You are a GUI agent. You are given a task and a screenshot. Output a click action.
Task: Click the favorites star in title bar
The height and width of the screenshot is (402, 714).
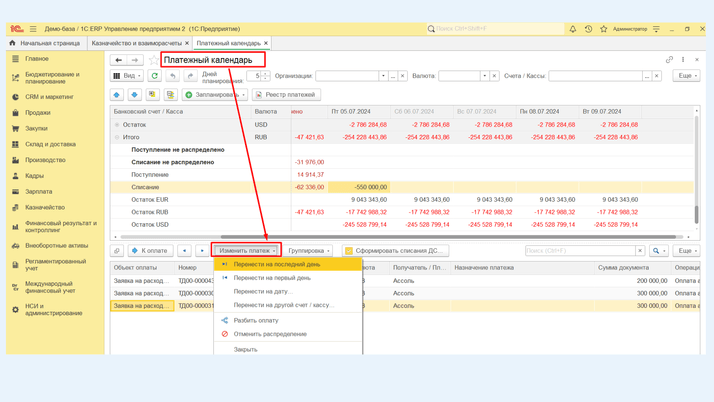(603, 29)
